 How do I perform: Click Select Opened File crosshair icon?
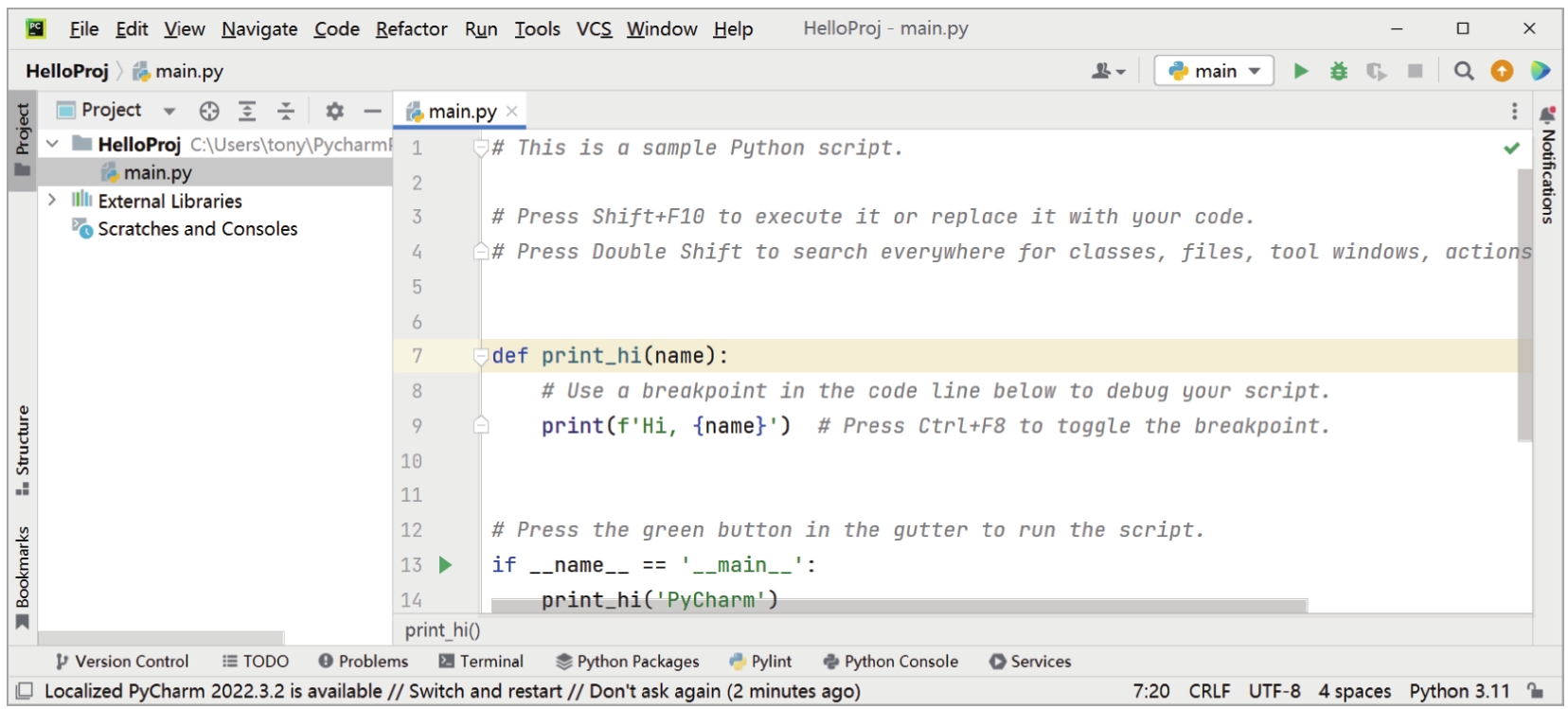tap(209, 111)
